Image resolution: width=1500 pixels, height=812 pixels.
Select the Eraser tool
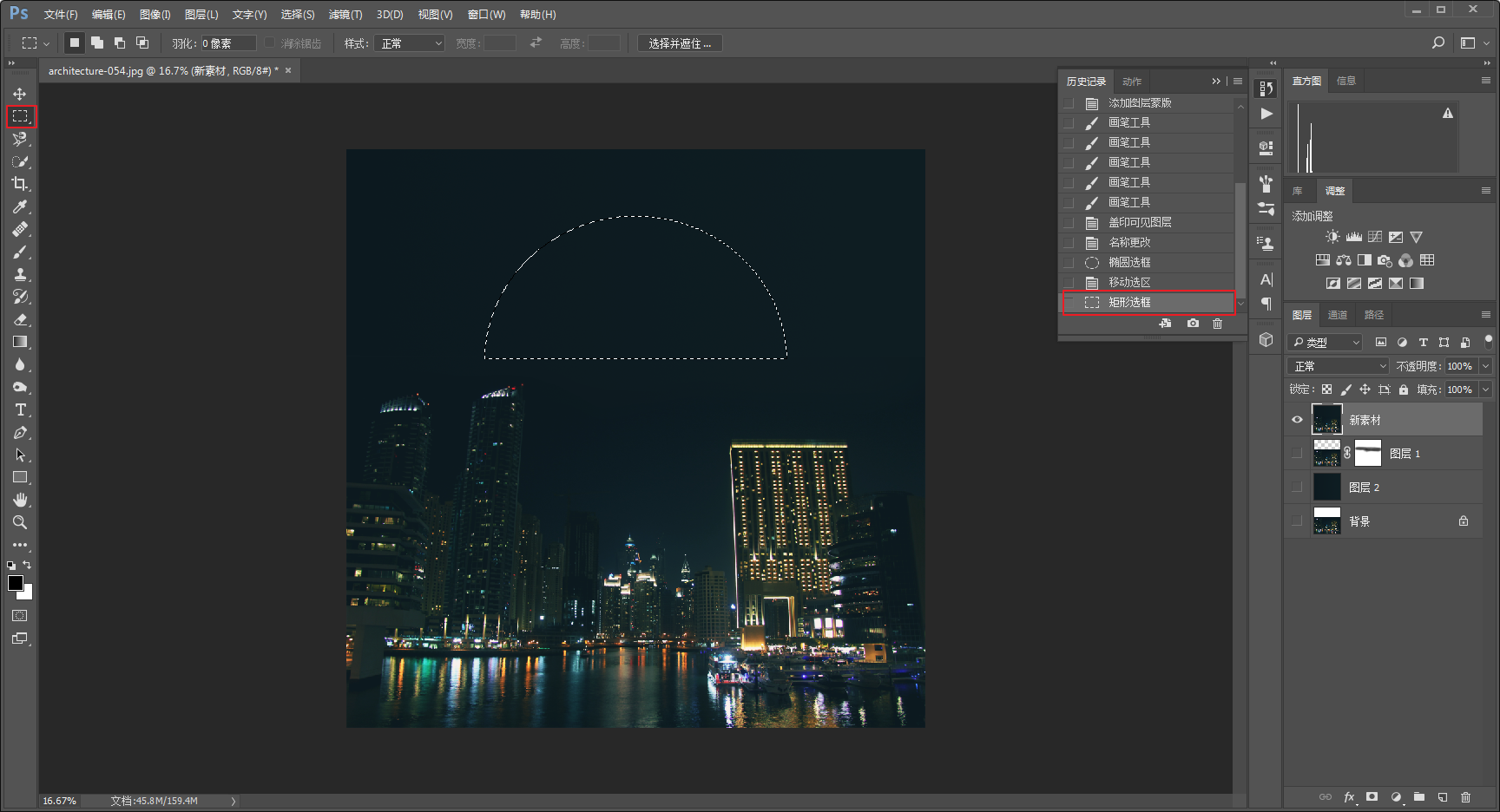(x=19, y=319)
